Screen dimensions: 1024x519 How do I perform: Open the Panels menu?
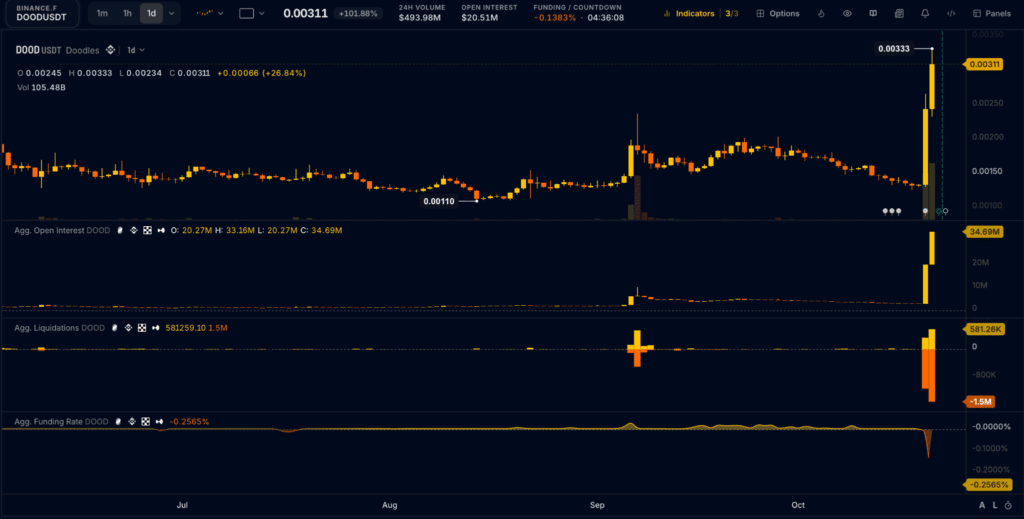click(x=991, y=13)
